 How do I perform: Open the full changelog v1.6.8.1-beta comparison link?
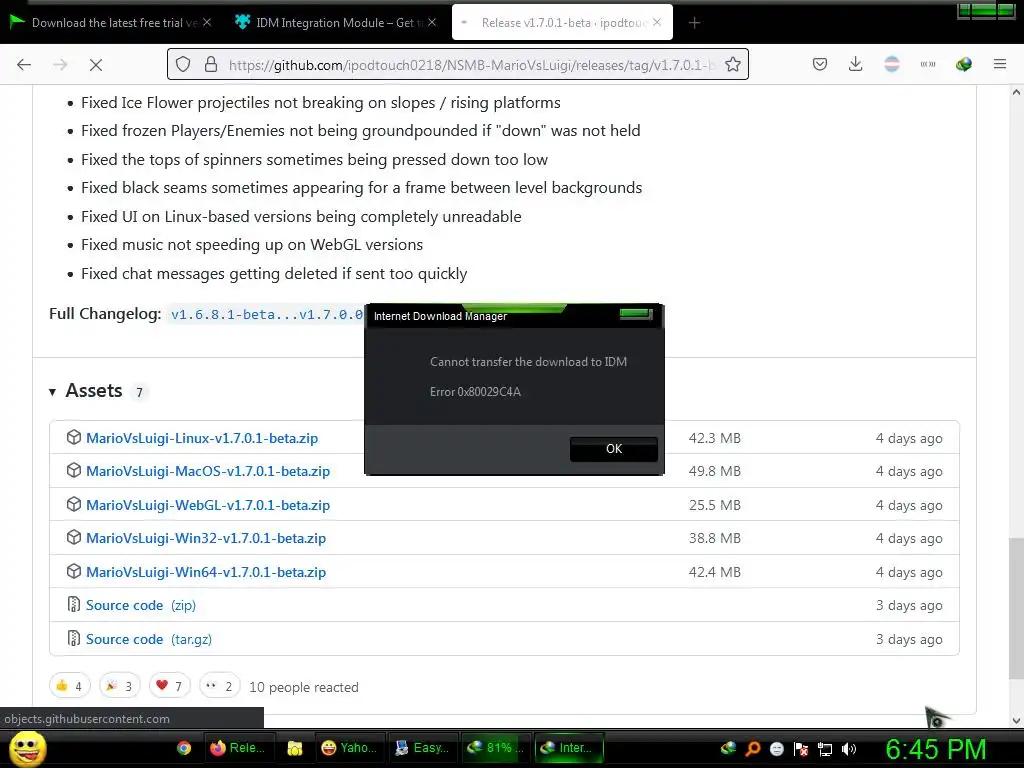pos(266,315)
